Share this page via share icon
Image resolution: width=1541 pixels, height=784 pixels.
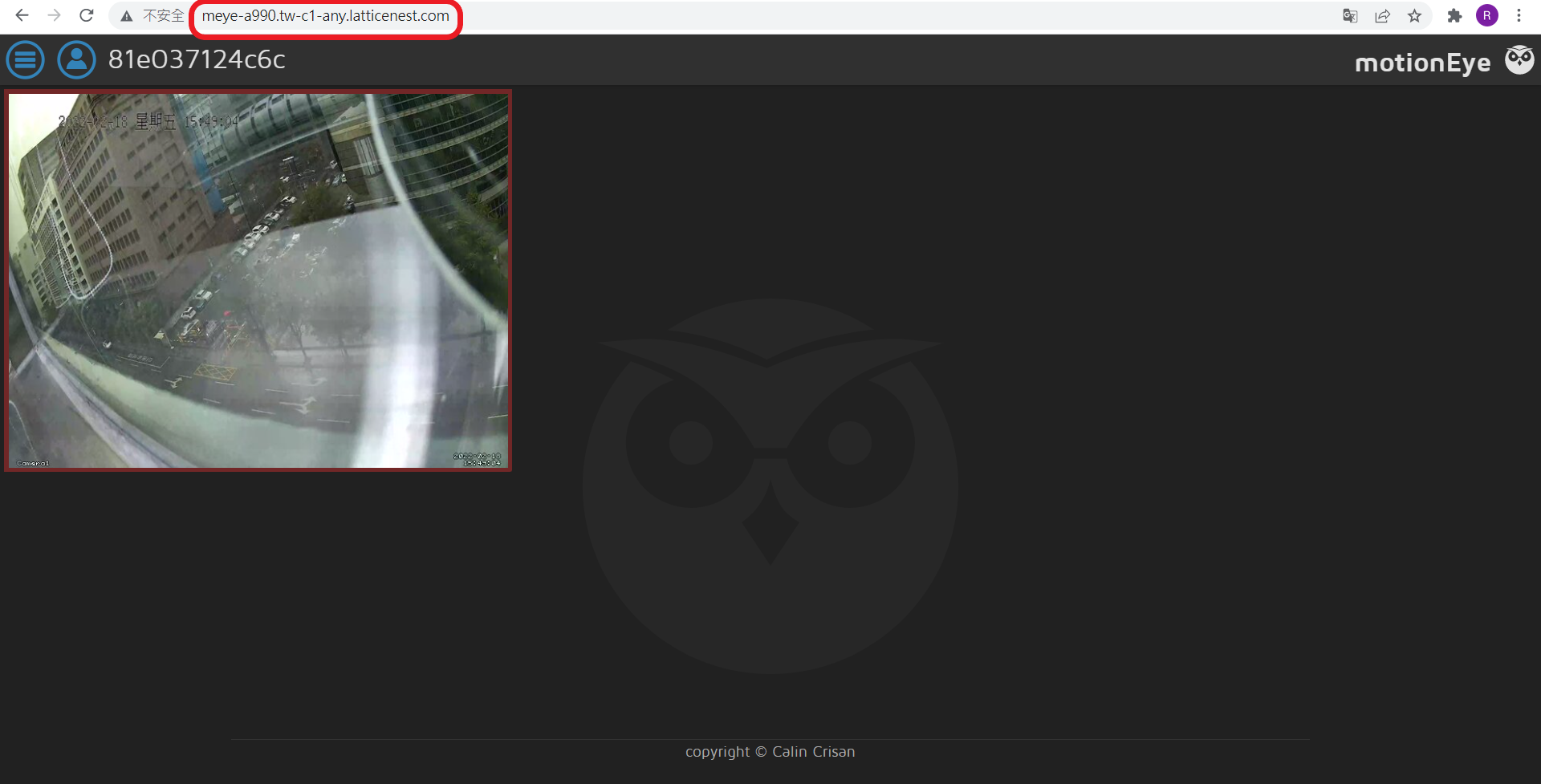pyautogui.click(x=1382, y=16)
